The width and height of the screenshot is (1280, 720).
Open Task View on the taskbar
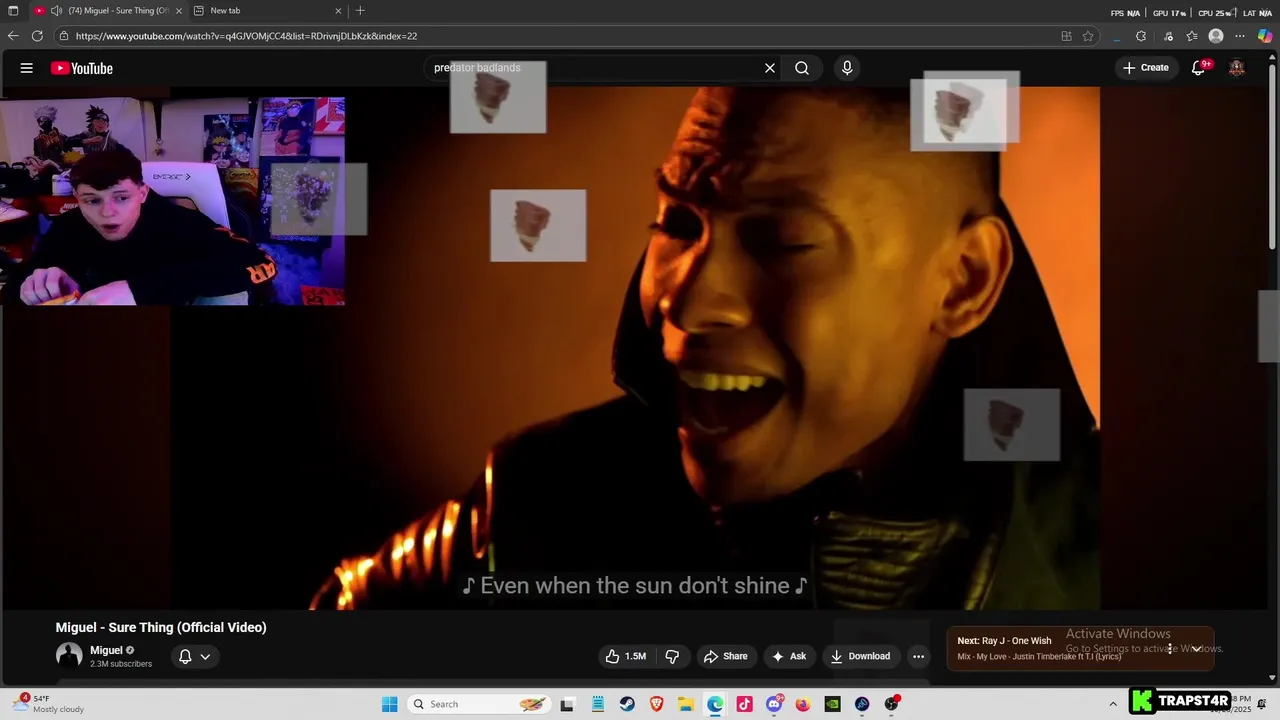coord(567,704)
